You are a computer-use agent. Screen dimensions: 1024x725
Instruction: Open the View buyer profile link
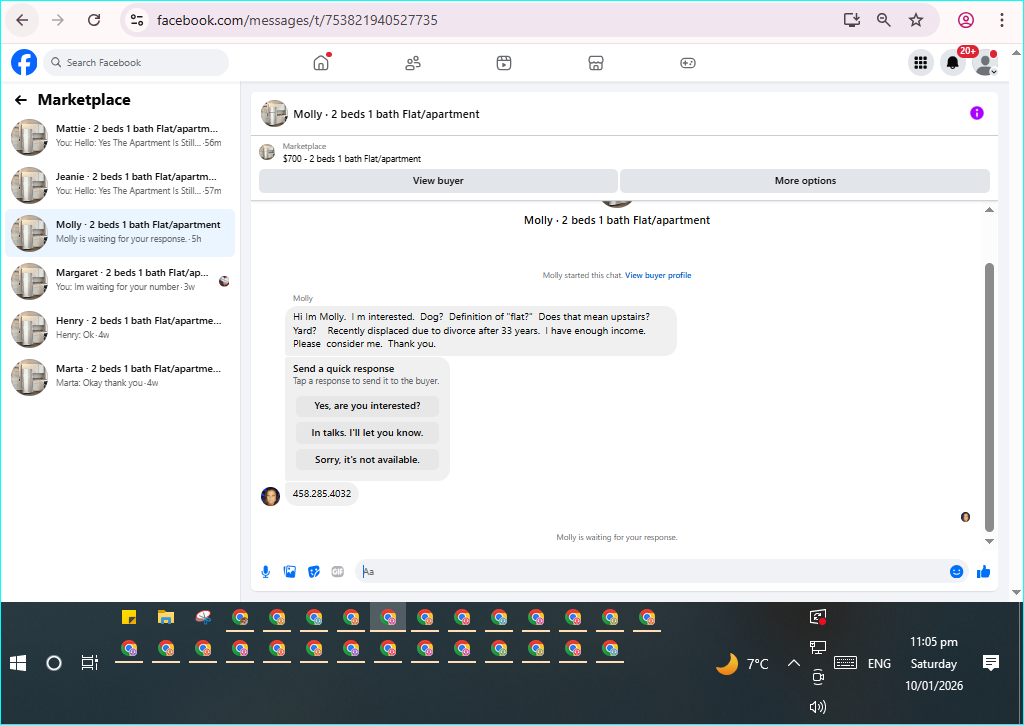[658, 275]
